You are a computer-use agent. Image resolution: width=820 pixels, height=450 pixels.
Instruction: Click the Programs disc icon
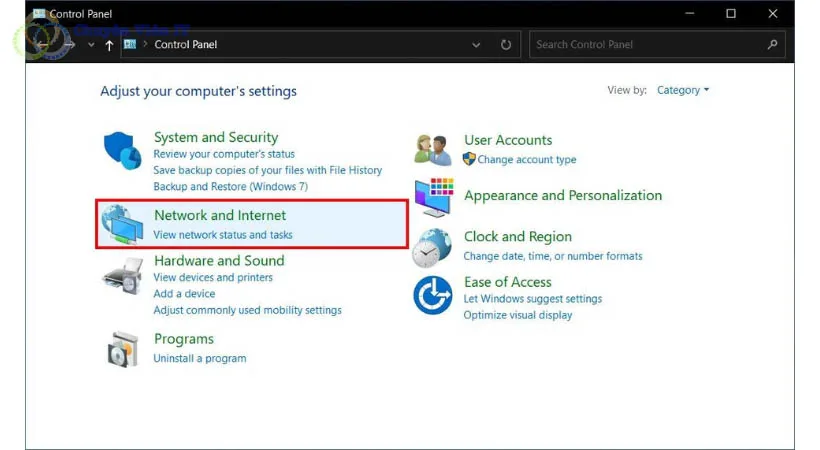123,349
